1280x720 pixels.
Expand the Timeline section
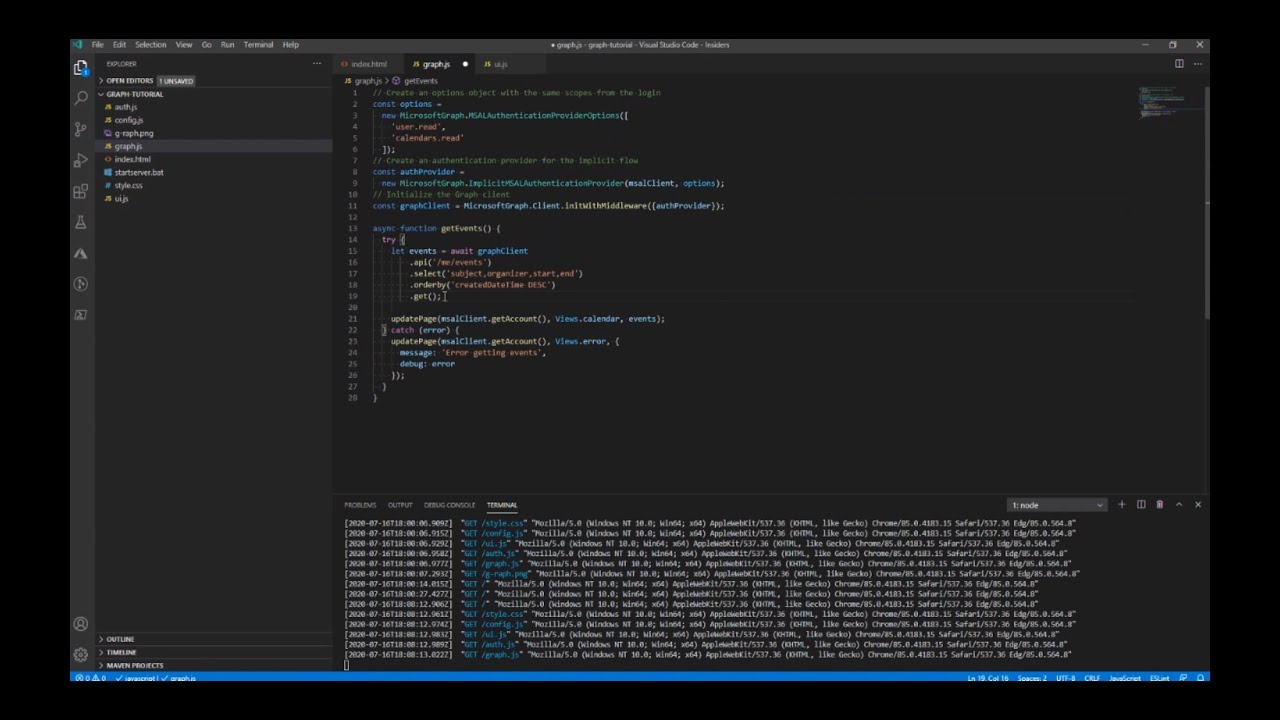click(121, 652)
